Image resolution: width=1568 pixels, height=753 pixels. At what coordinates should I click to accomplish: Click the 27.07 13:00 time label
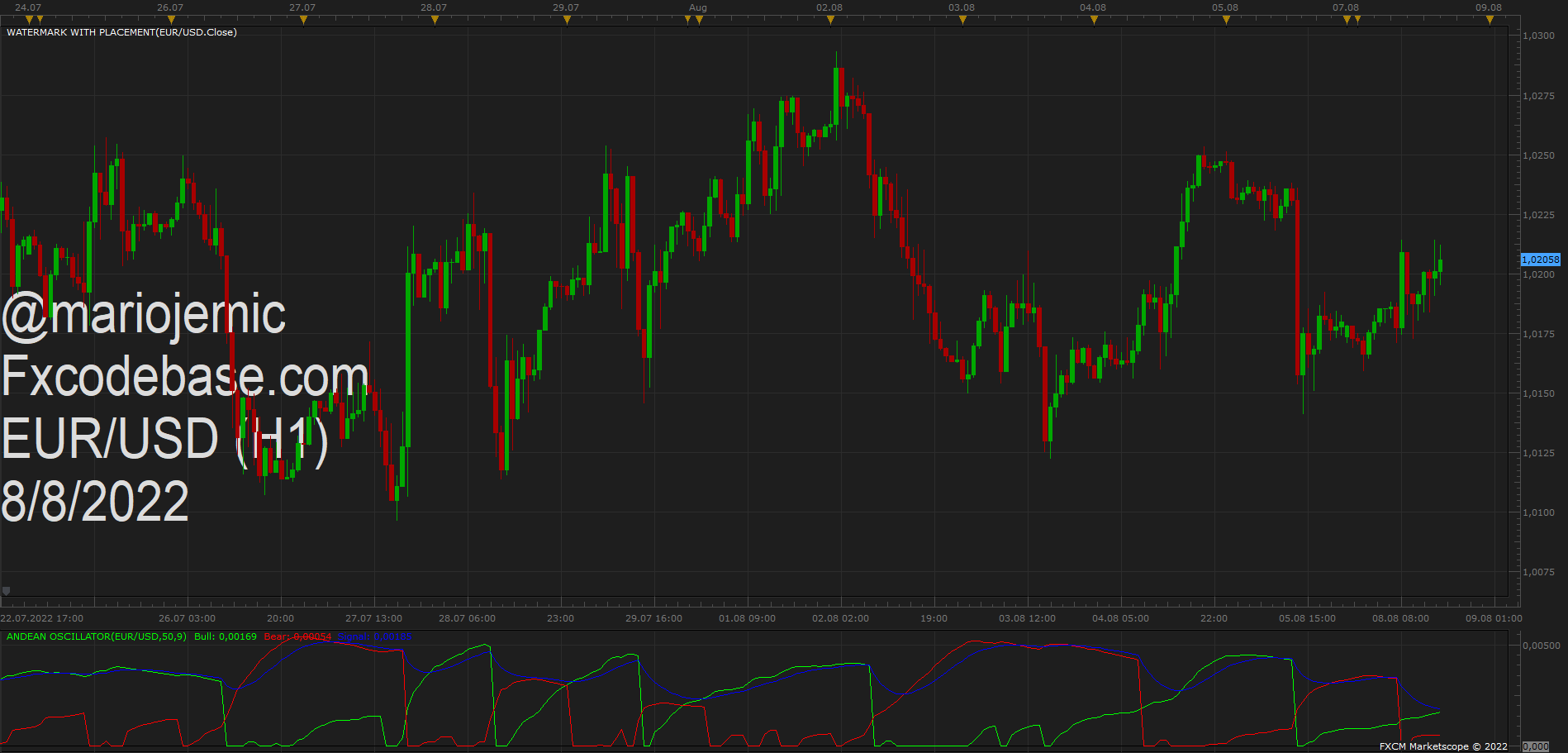pos(373,618)
